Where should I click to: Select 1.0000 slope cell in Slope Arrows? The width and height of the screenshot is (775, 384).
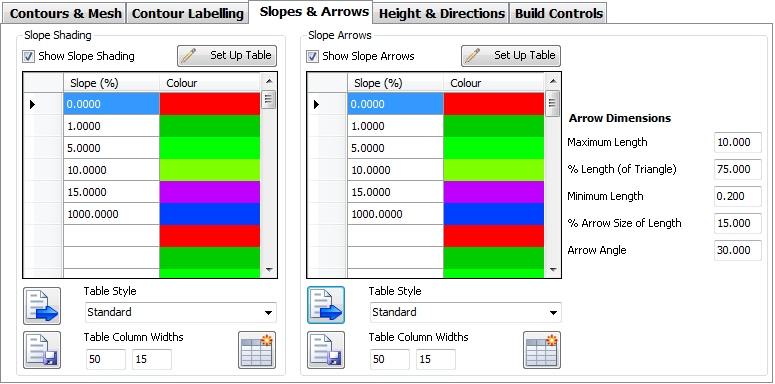tap(395, 126)
